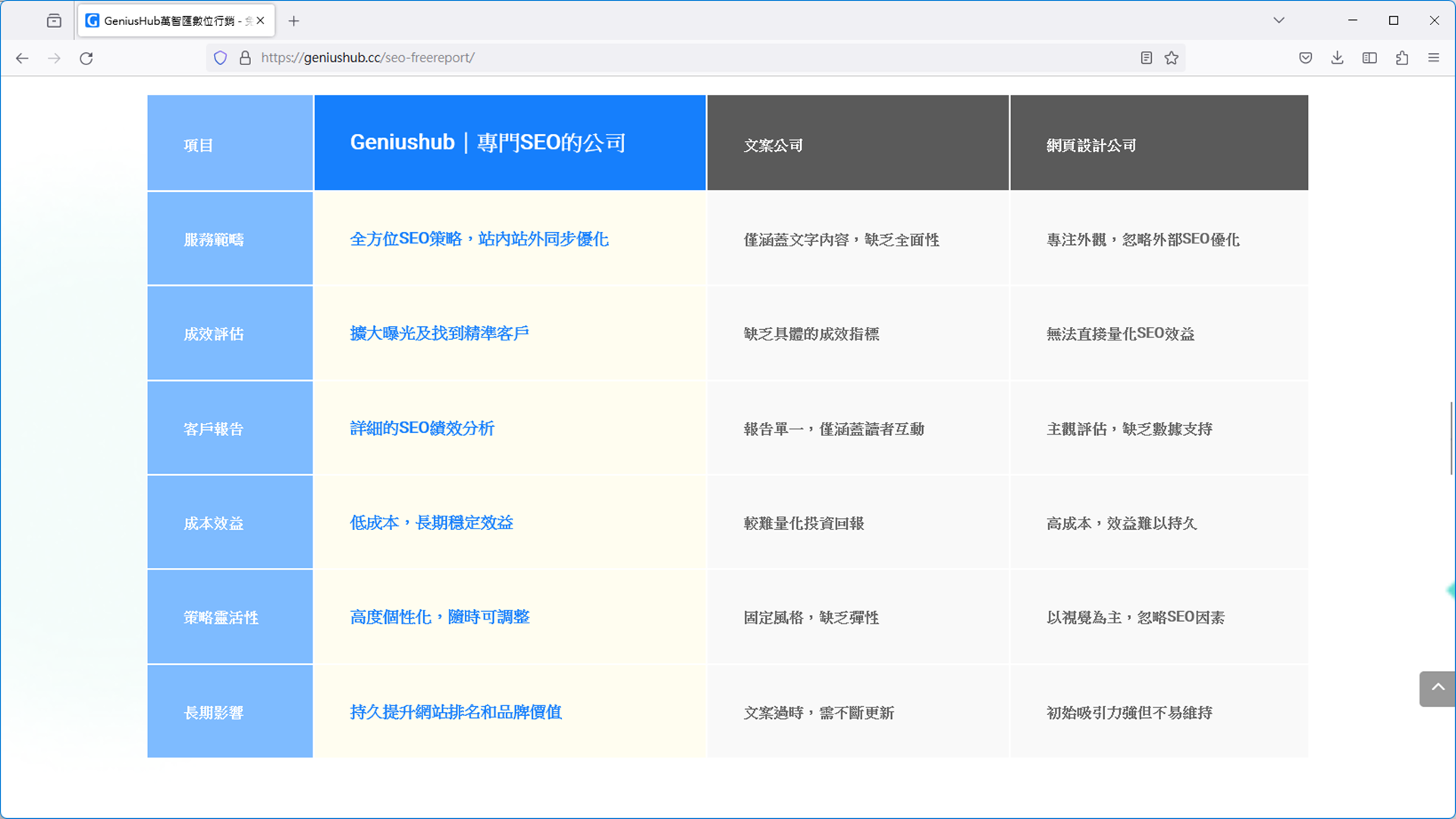Click 低成本，長期穩定效益 text

click(431, 522)
